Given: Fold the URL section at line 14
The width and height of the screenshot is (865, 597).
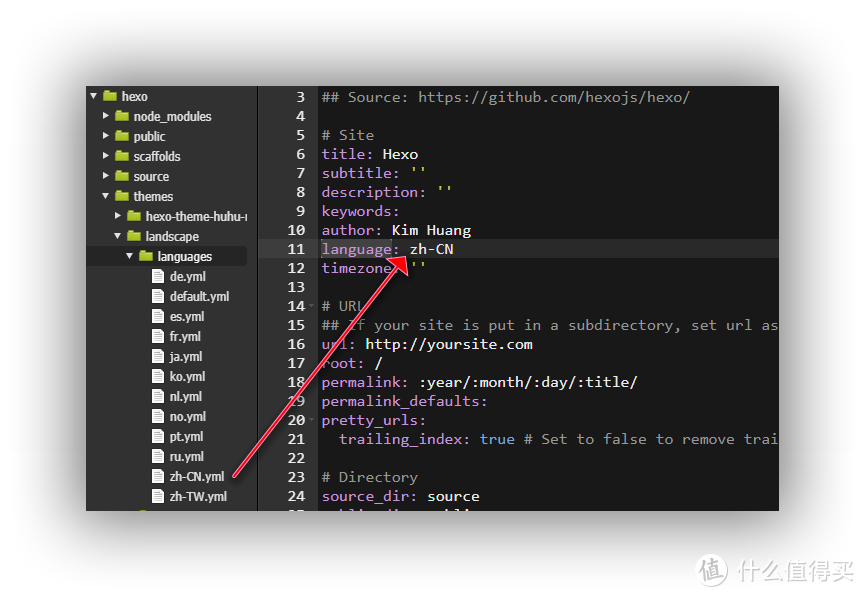Looking at the screenshot, I should pos(312,306).
